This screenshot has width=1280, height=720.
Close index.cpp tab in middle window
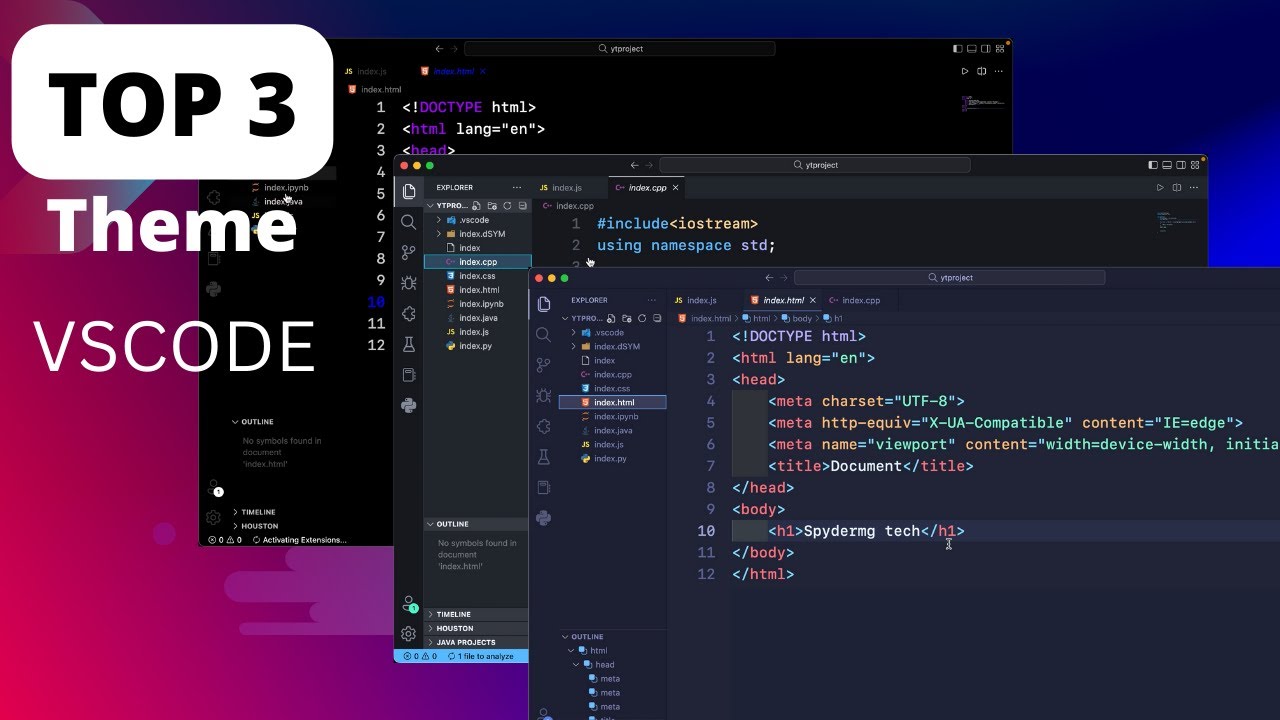676,187
